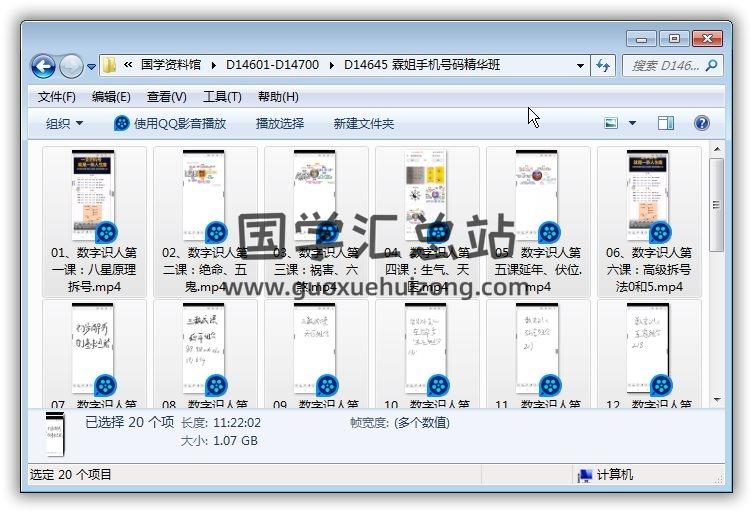Open the address bar history dropdown
Image resolution: width=753 pixels, height=513 pixels.
point(580,66)
